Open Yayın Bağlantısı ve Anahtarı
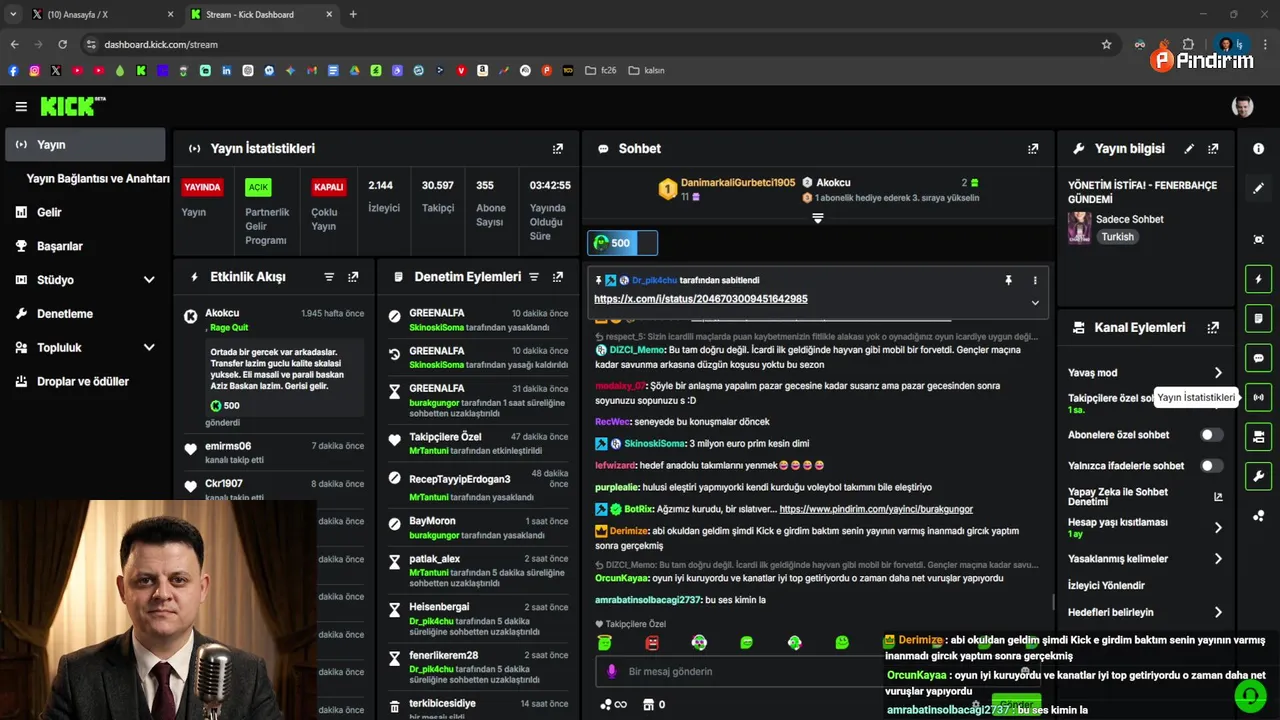This screenshot has height=720, width=1280. point(98,178)
